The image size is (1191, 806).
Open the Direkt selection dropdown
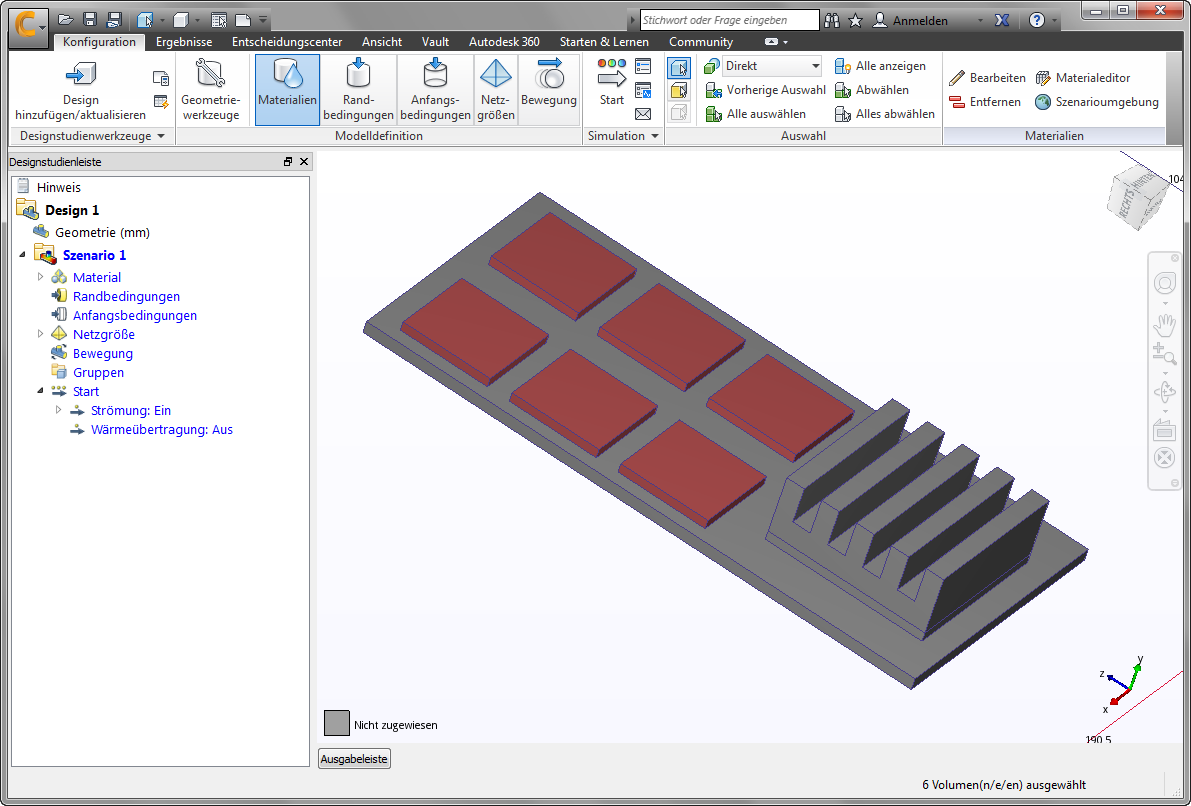(772, 66)
